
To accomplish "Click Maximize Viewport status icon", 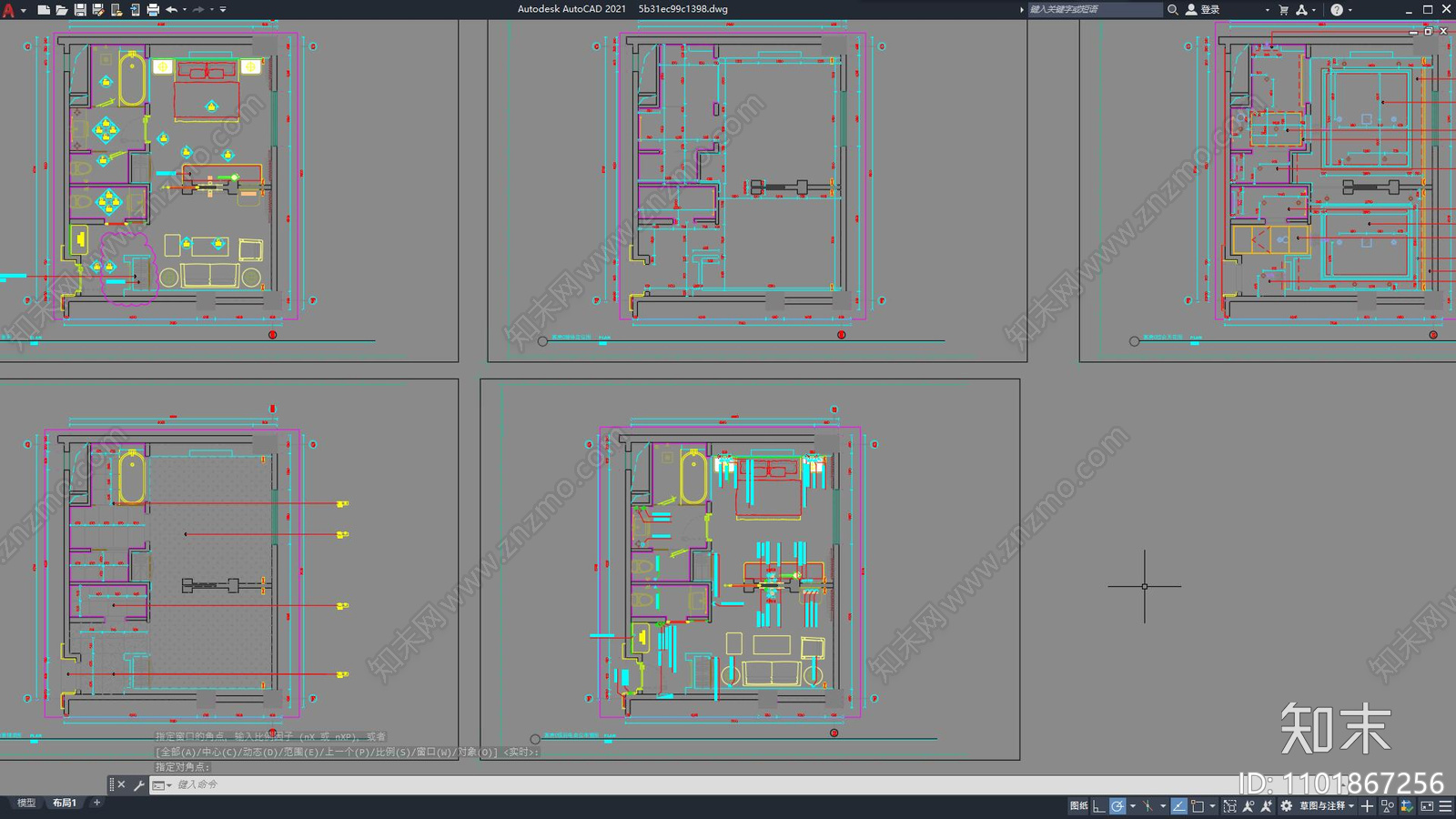I will (x=1230, y=806).
